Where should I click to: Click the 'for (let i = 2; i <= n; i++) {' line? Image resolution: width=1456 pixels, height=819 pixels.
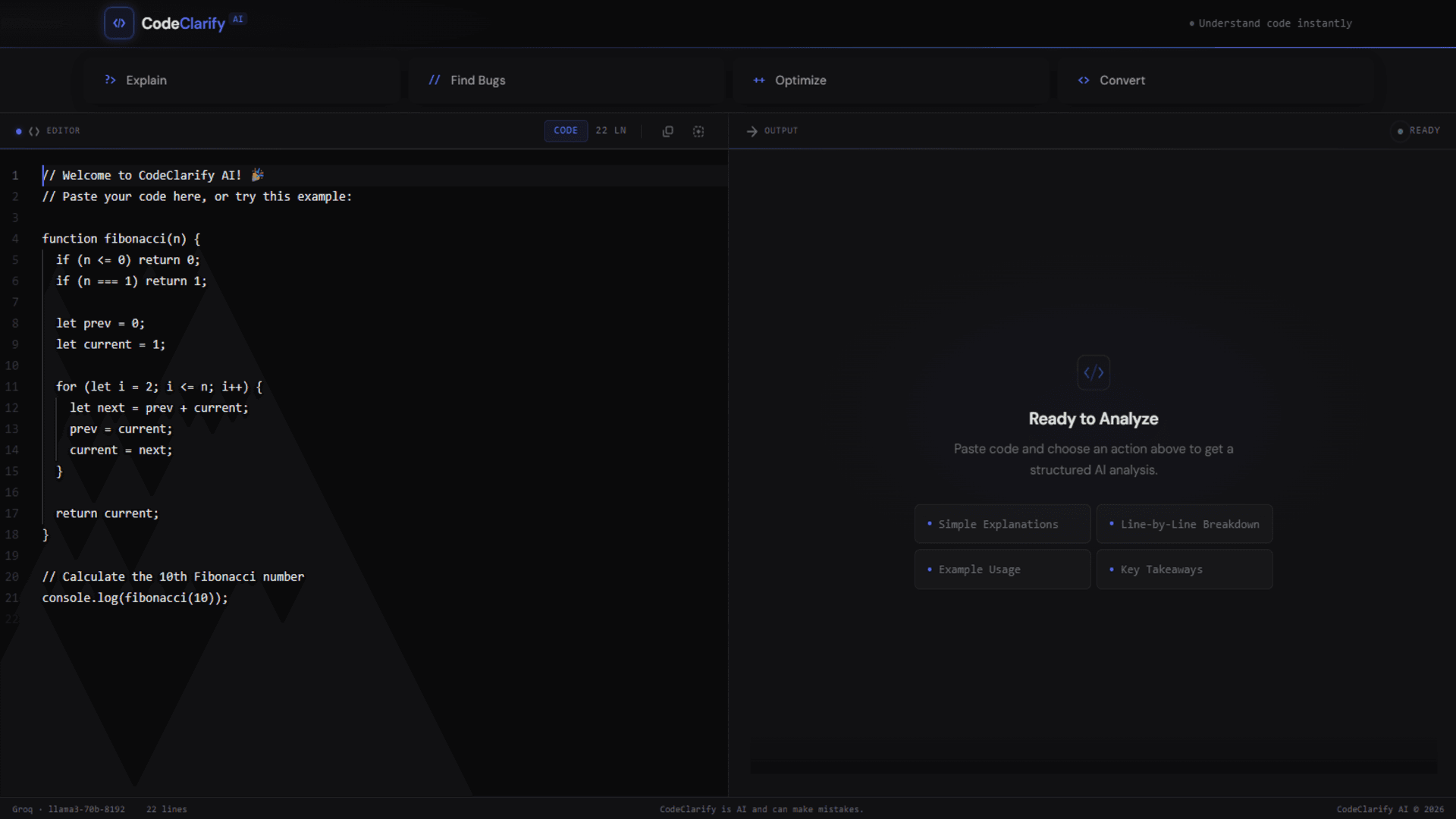point(158,387)
